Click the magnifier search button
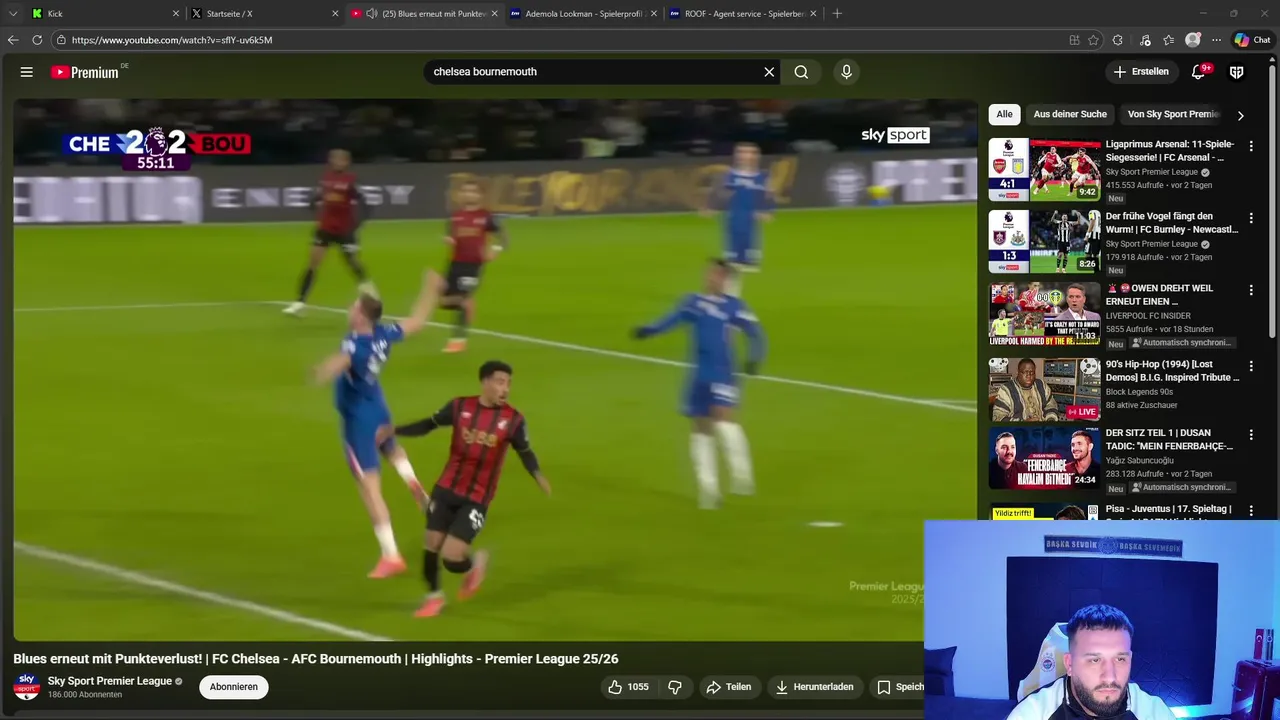The width and height of the screenshot is (1280, 720). coord(801,72)
